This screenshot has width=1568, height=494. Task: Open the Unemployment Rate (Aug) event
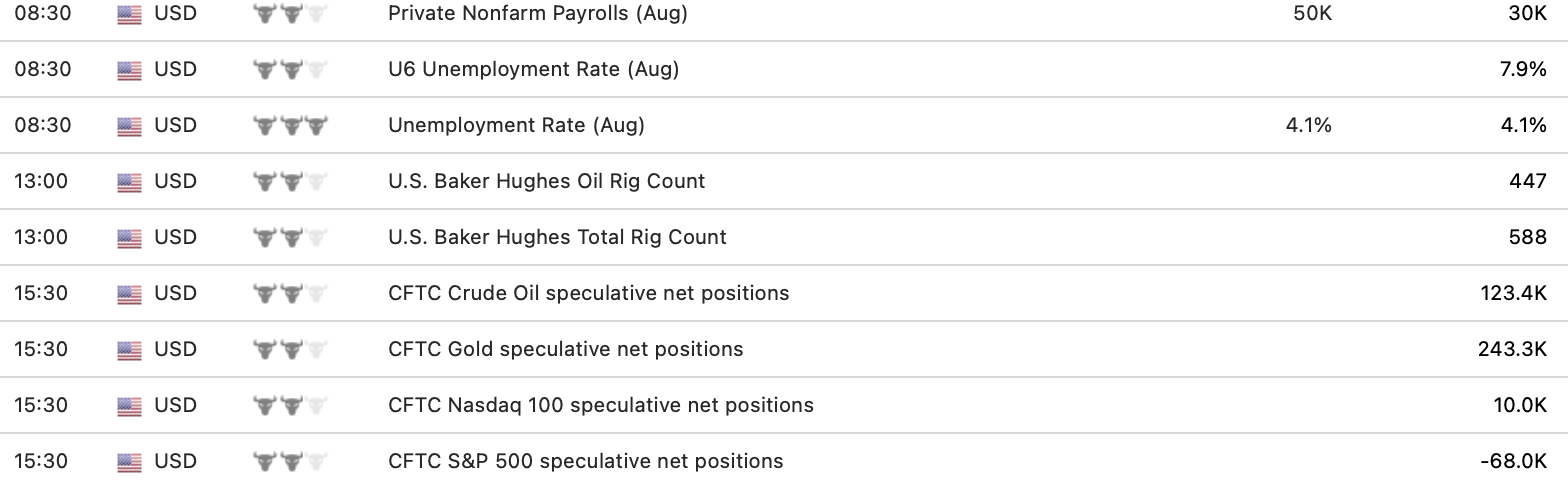click(516, 126)
